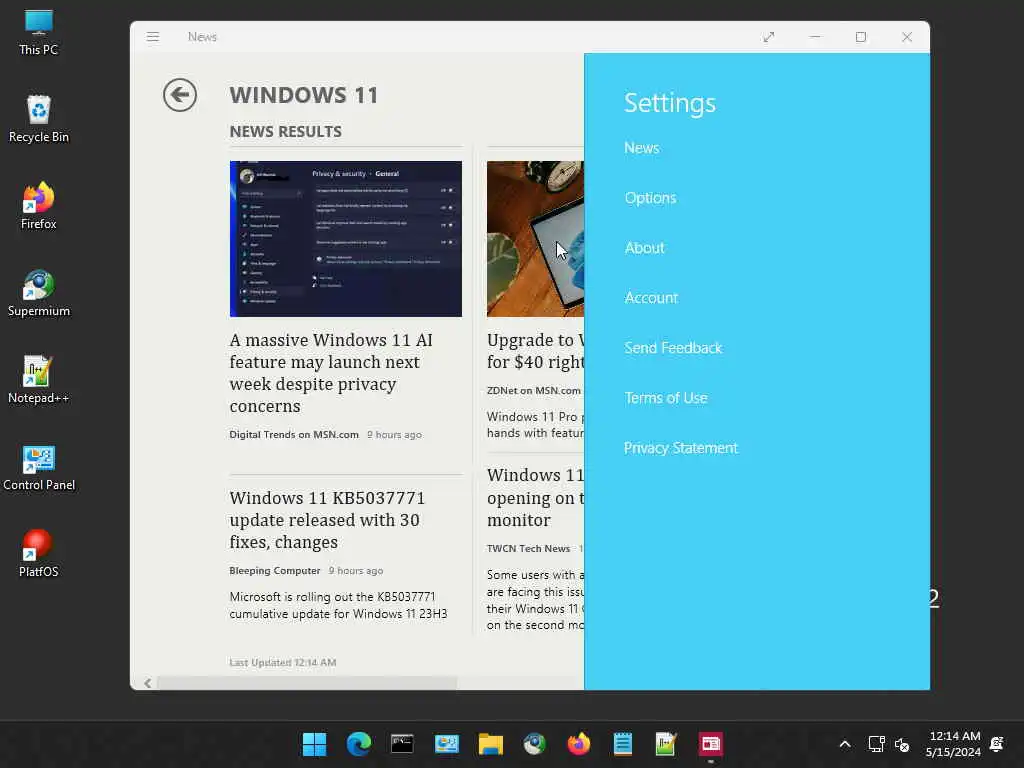Open News in the Settings pane

(641, 148)
